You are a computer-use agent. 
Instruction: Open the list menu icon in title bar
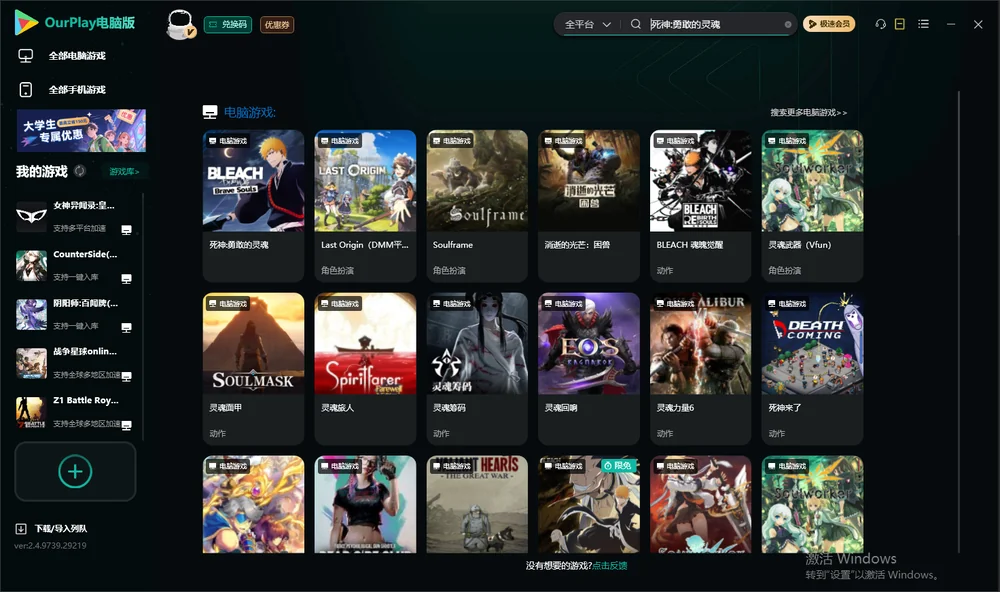pos(923,24)
